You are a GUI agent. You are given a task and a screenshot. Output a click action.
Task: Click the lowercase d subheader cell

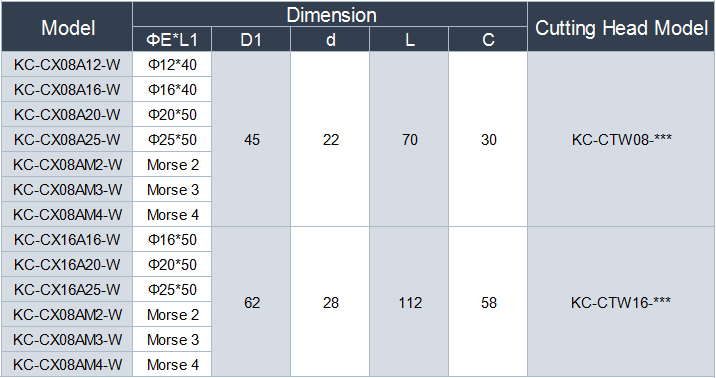[x=330, y=39]
